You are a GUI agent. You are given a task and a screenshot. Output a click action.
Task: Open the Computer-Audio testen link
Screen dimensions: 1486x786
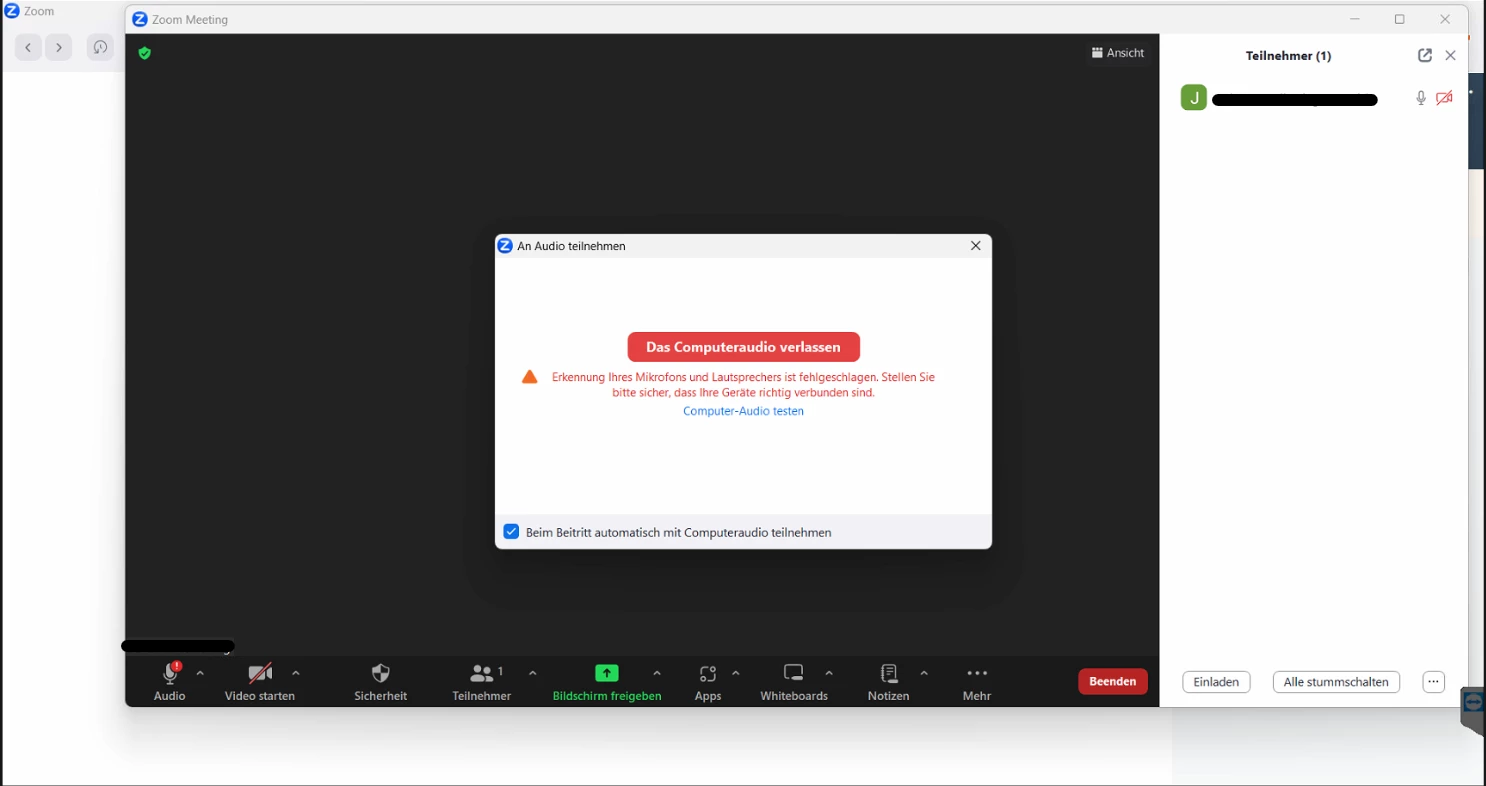743,411
